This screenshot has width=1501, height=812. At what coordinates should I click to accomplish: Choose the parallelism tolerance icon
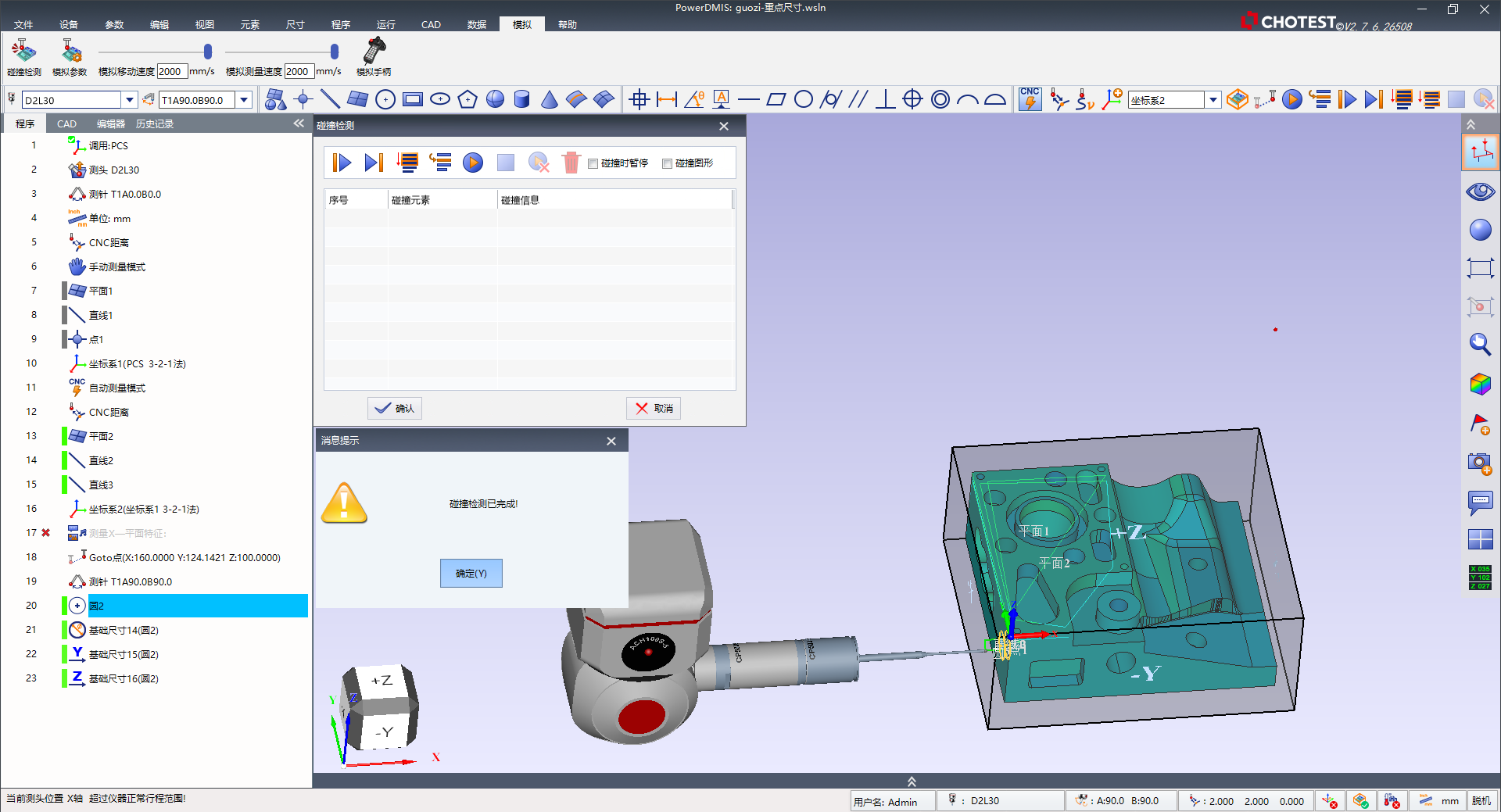click(x=858, y=99)
